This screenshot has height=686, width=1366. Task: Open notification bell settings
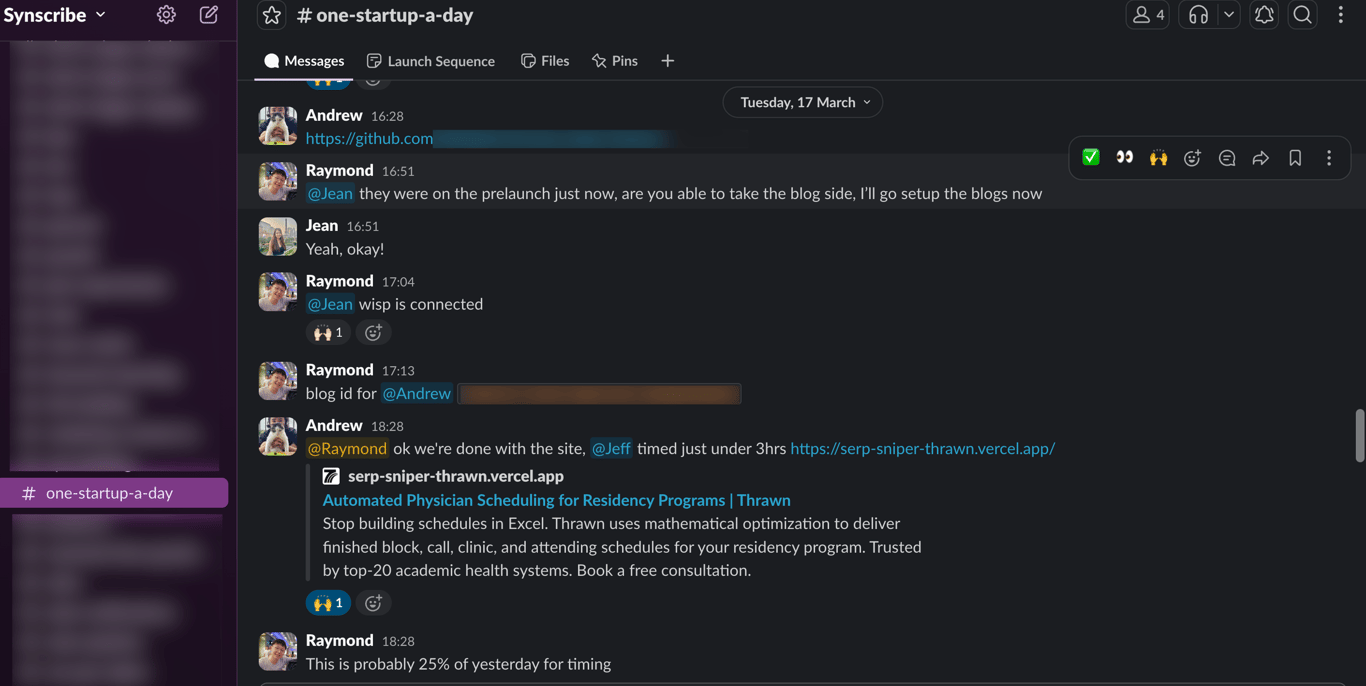pos(1264,15)
